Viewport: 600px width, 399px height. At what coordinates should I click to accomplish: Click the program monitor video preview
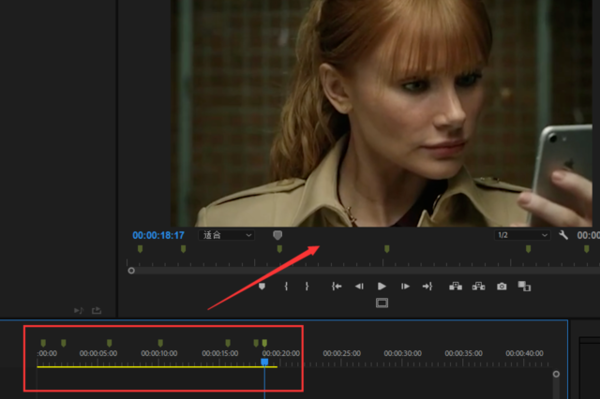[381, 113]
